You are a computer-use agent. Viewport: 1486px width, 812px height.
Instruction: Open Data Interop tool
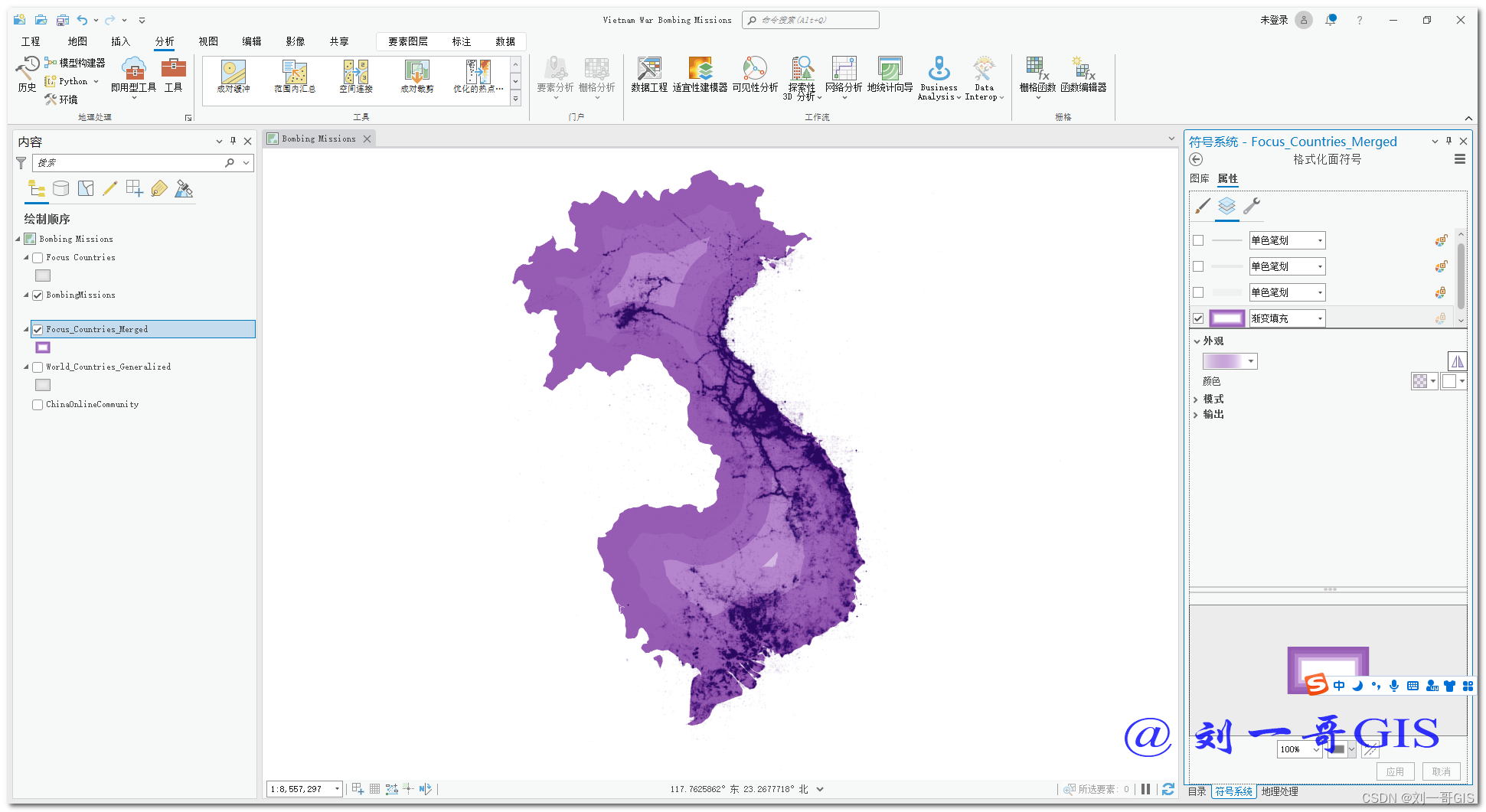pyautogui.click(x=985, y=78)
